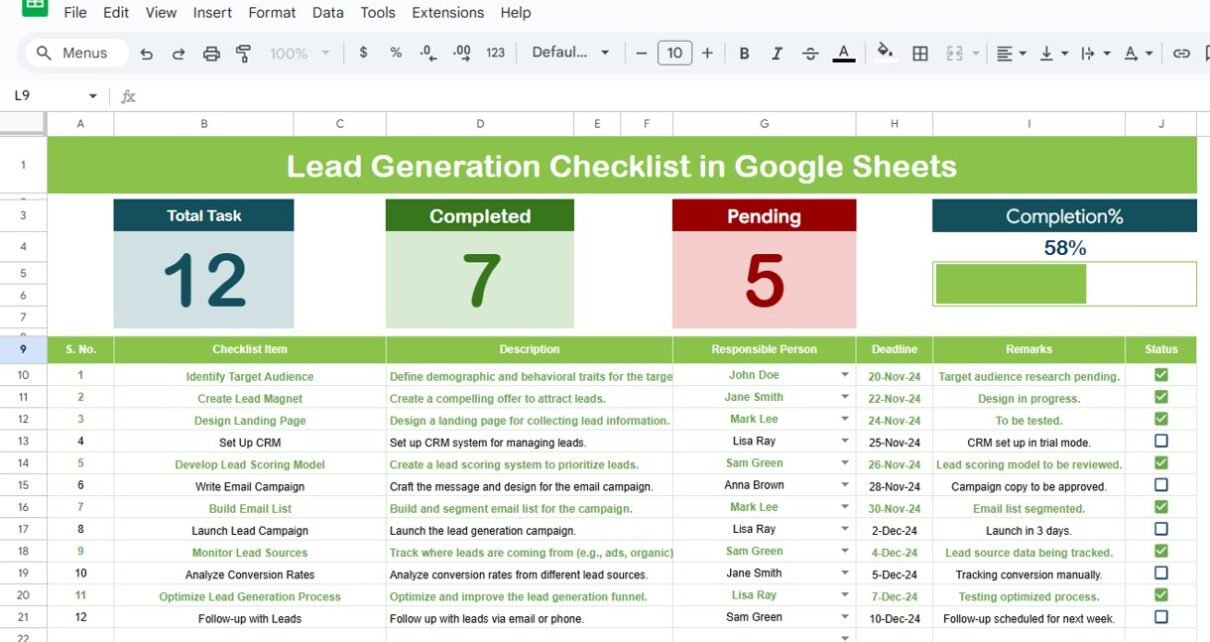Screen dimensions: 1210x642
Task: Increase decimal places icon
Action: (x=462, y=53)
